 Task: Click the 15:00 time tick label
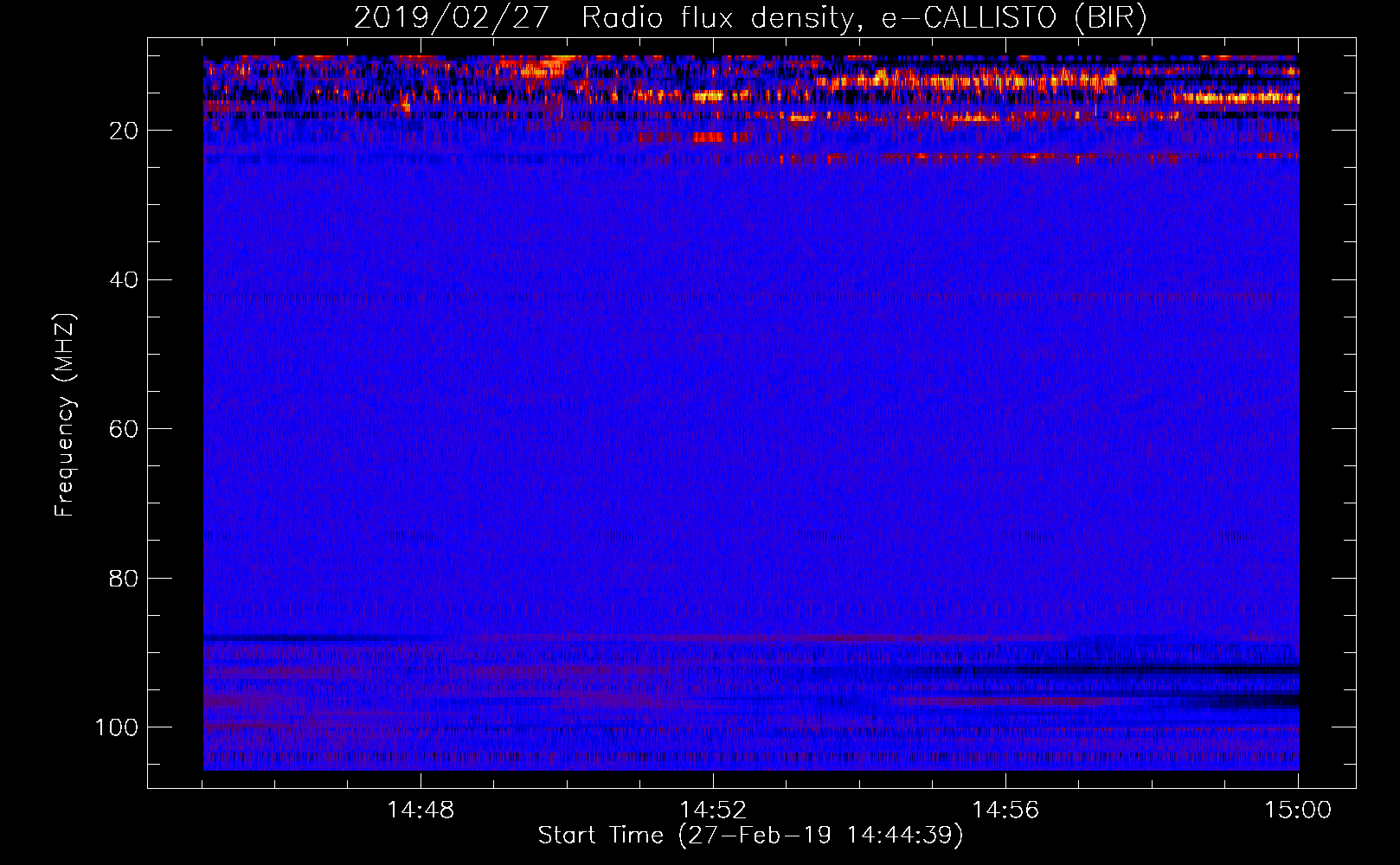click(1298, 811)
